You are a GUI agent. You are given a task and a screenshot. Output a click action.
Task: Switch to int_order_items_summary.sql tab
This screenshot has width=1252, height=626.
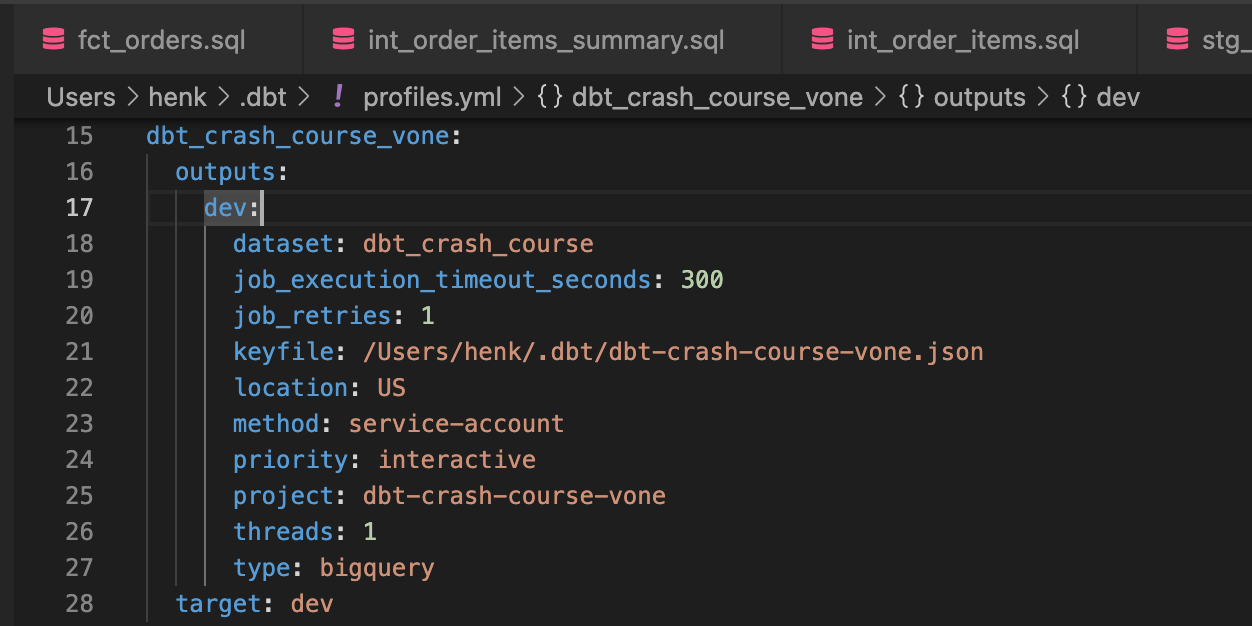tap(543, 40)
